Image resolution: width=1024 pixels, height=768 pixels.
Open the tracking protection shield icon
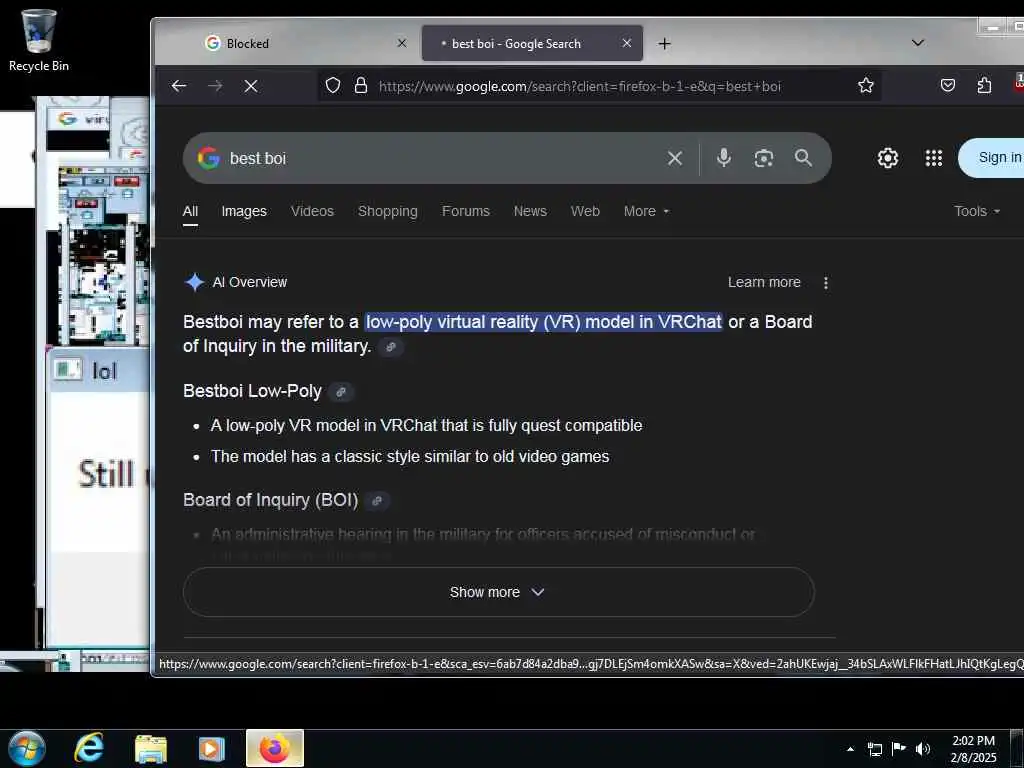click(333, 86)
